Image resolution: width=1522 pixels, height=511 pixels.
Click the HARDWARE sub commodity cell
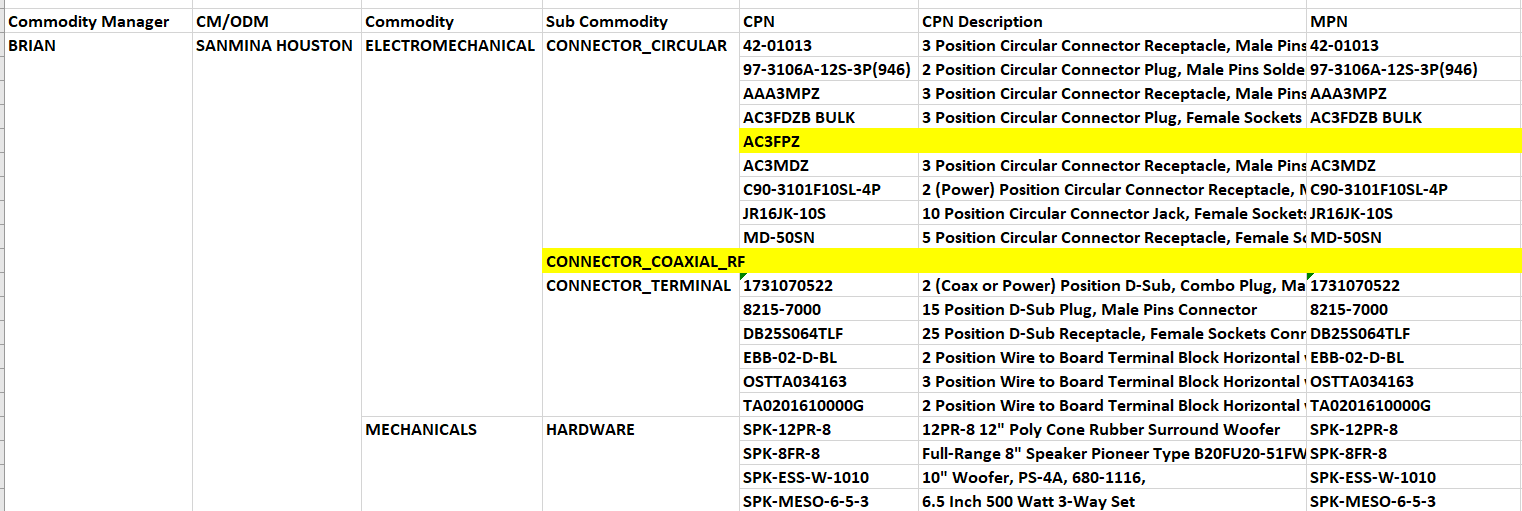[590, 430]
